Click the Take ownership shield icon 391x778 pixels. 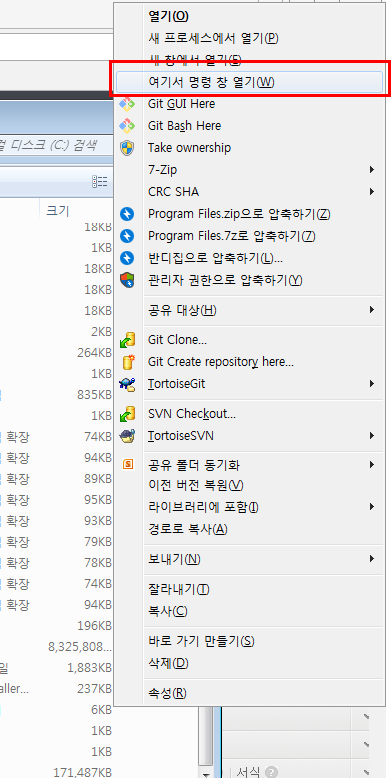click(128, 148)
